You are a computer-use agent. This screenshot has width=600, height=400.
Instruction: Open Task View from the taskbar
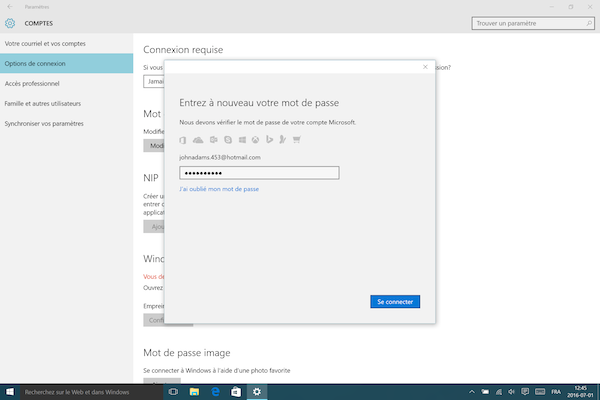[x=173, y=392]
